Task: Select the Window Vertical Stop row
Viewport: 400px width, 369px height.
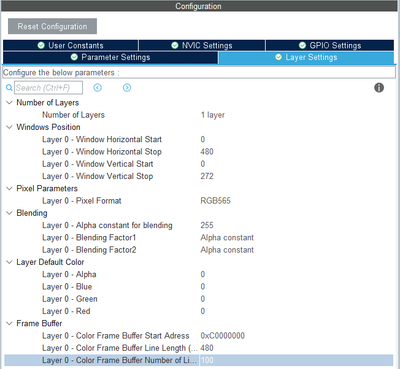Action: point(198,176)
